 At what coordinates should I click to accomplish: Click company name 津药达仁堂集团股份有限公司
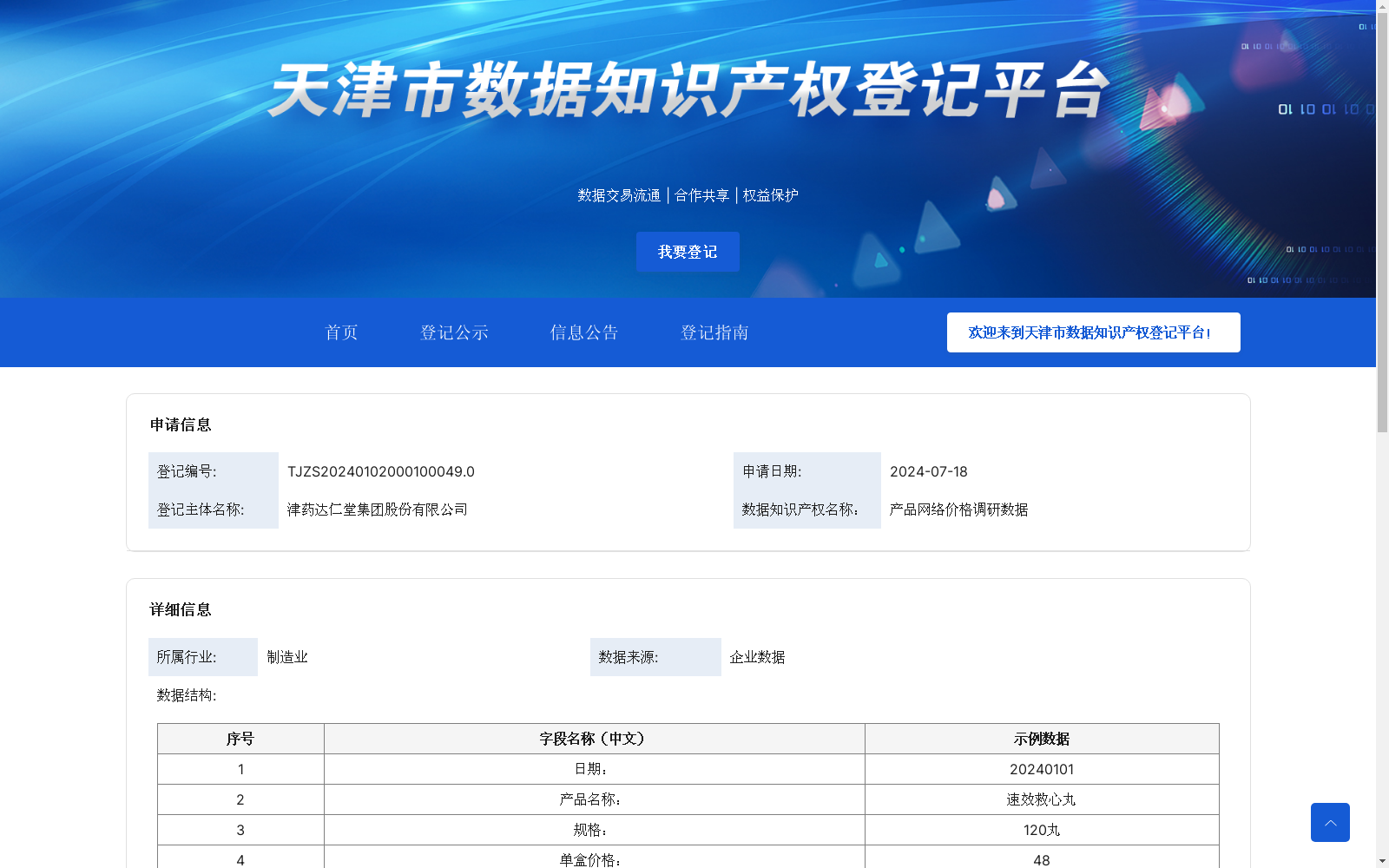point(378,510)
